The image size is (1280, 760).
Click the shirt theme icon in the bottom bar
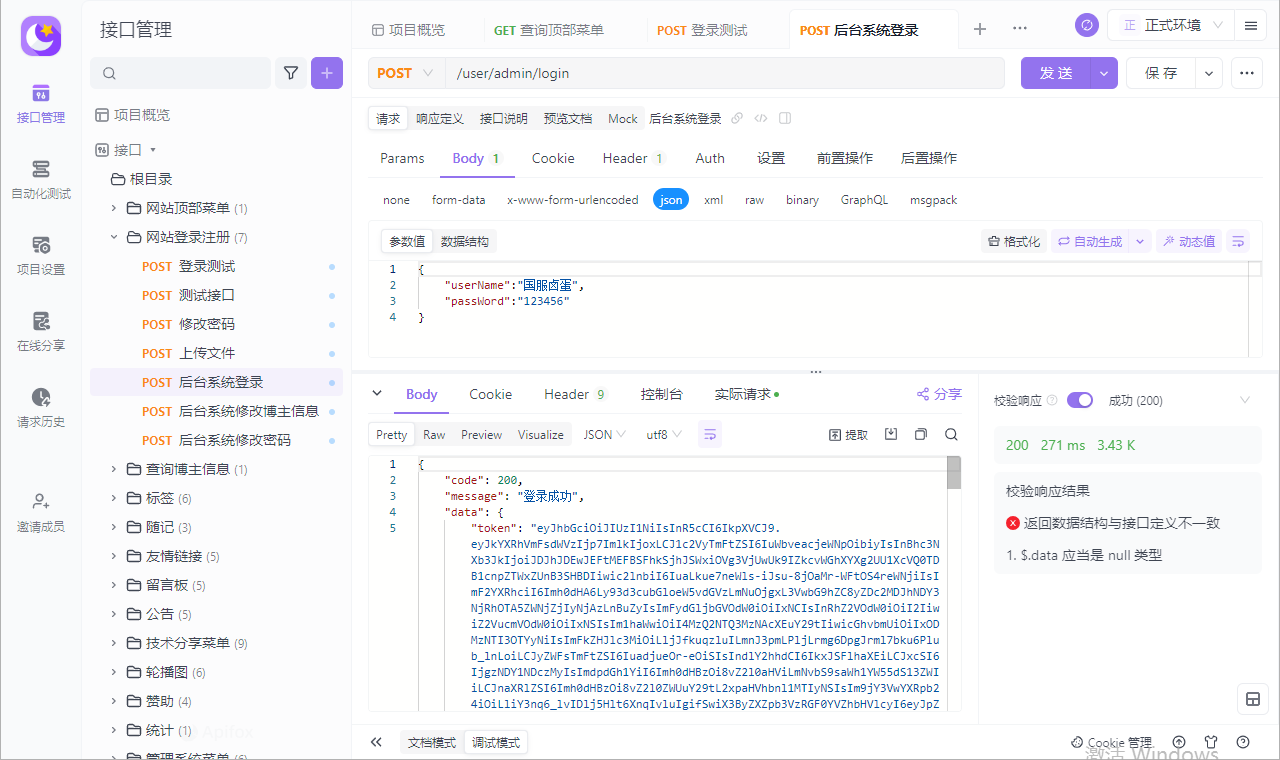click(1211, 742)
